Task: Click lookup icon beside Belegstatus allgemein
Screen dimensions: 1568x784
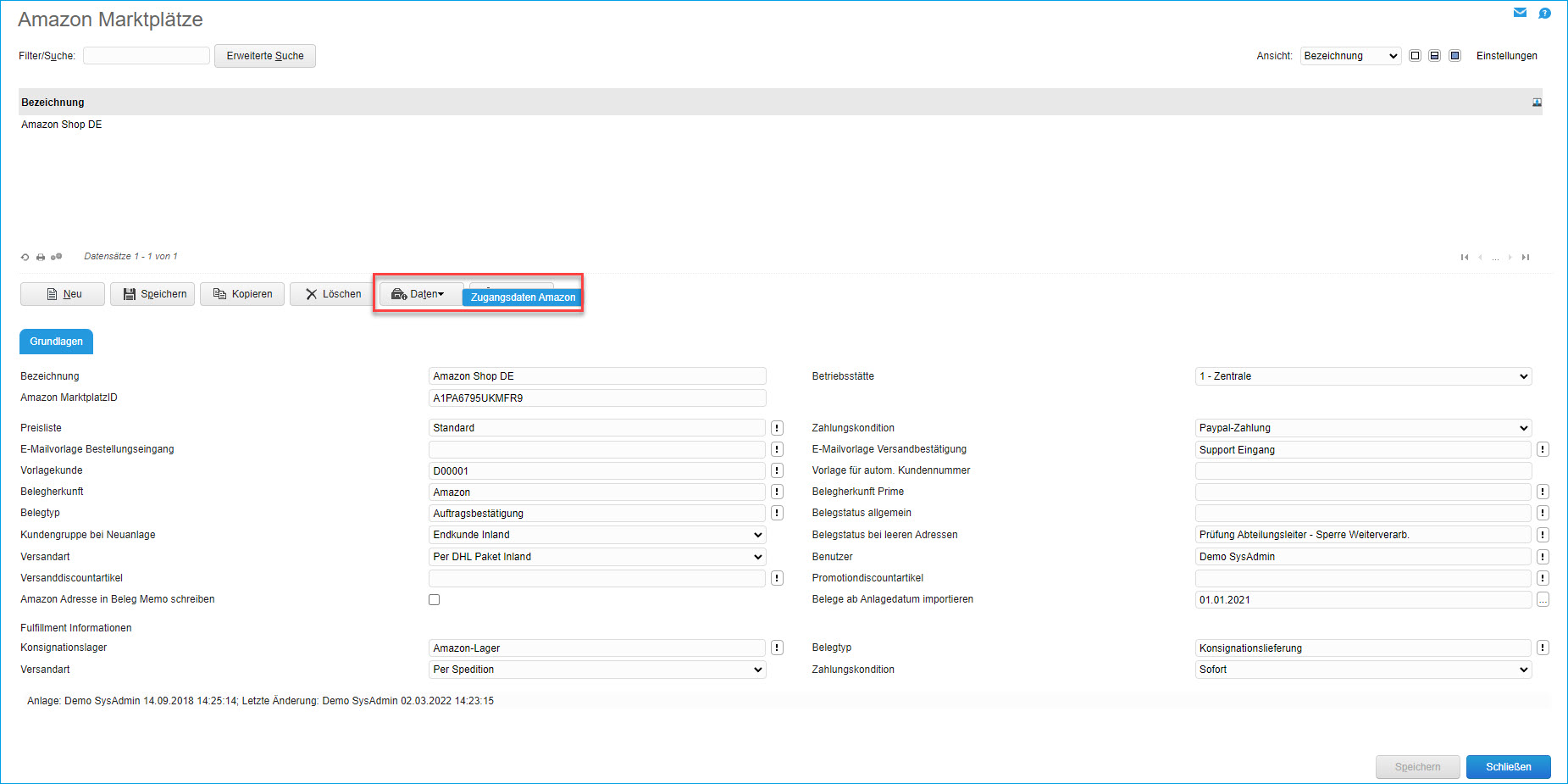Action: (1543, 513)
